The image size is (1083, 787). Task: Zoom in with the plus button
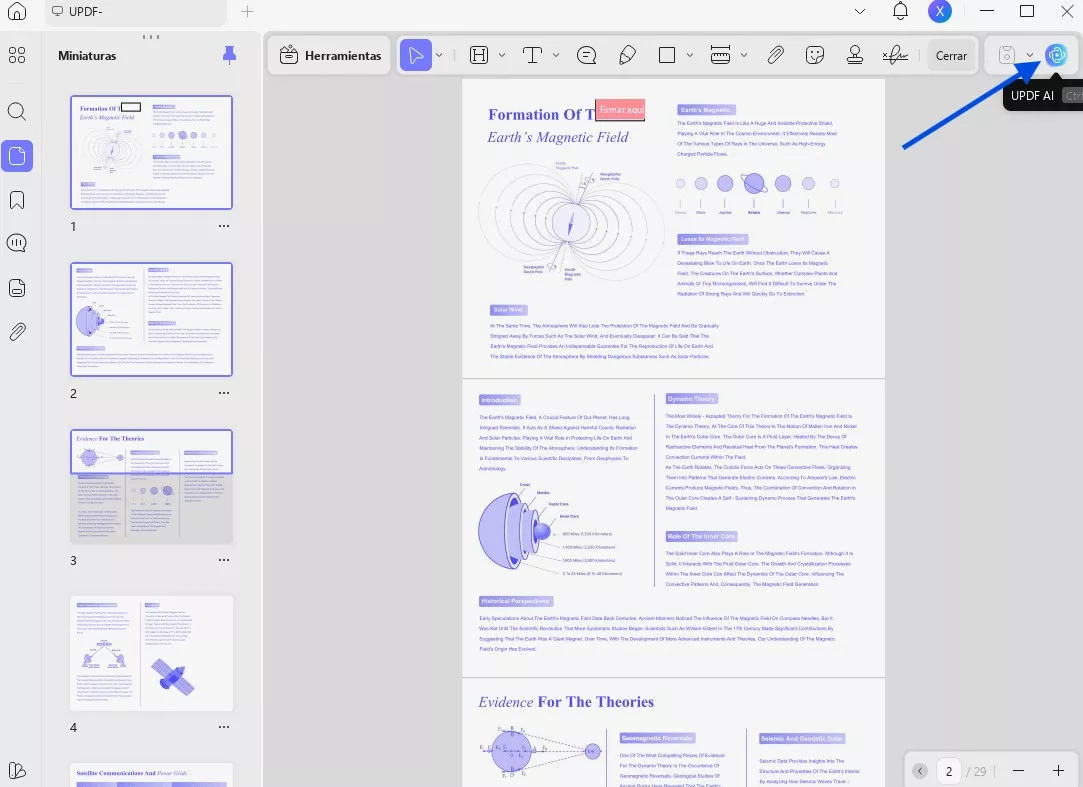pyautogui.click(x=1058, y=770)
